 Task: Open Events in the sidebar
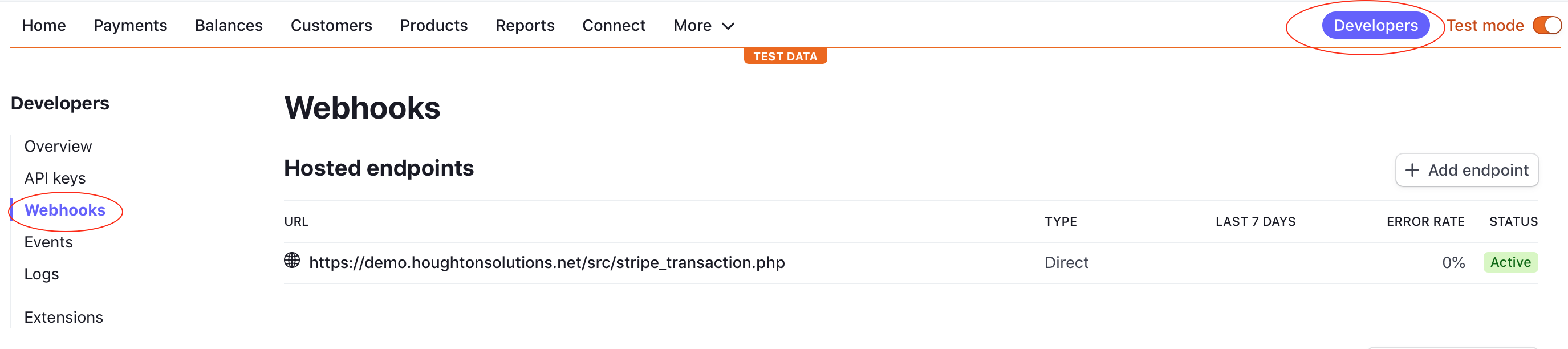(x=48, y=242)
